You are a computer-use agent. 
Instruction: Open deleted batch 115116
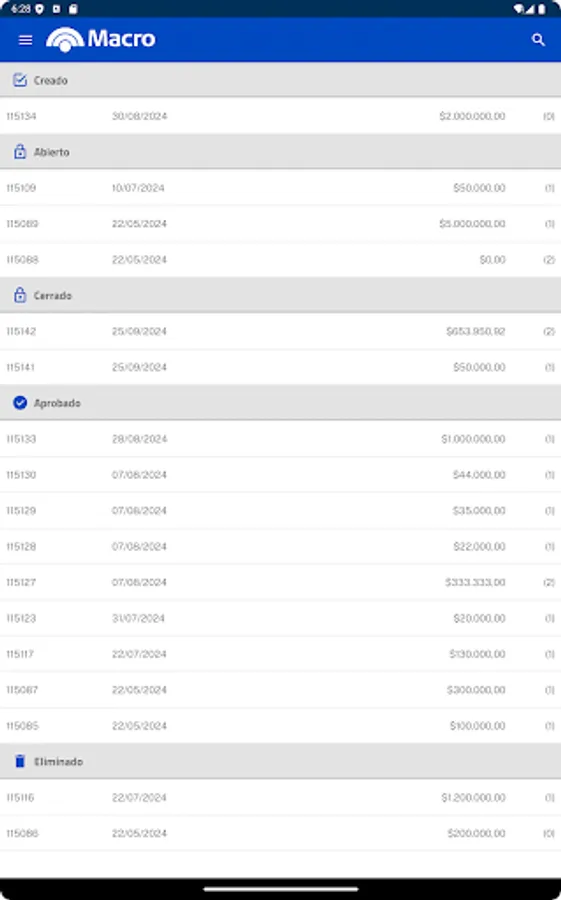pyautogui.click(x=280, y=797)
